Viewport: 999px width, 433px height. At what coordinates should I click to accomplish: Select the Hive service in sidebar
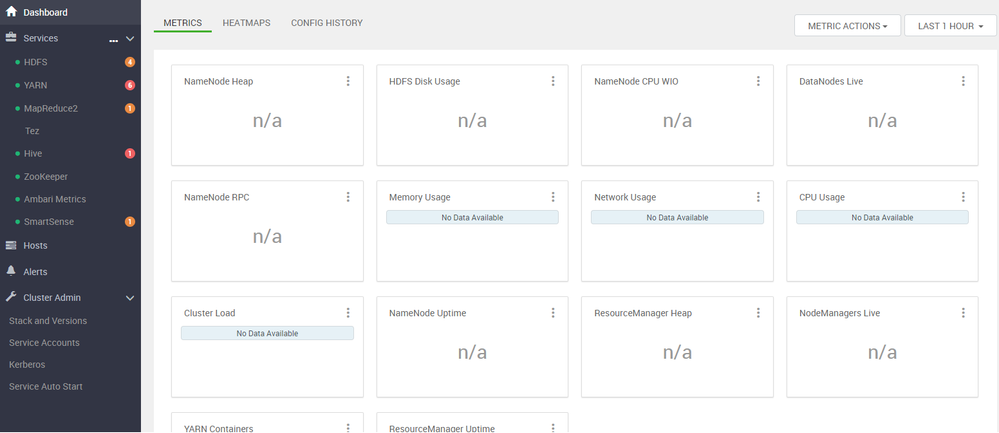(x=33, y=154)
